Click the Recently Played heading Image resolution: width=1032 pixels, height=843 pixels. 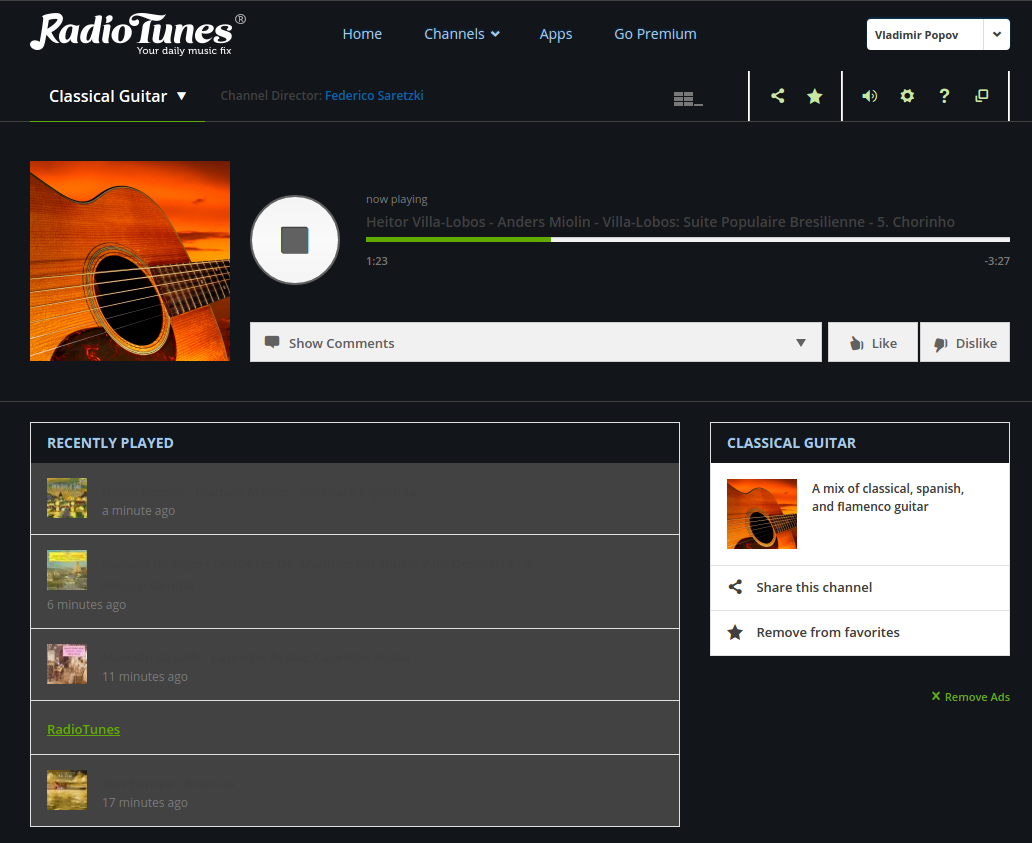110,443
